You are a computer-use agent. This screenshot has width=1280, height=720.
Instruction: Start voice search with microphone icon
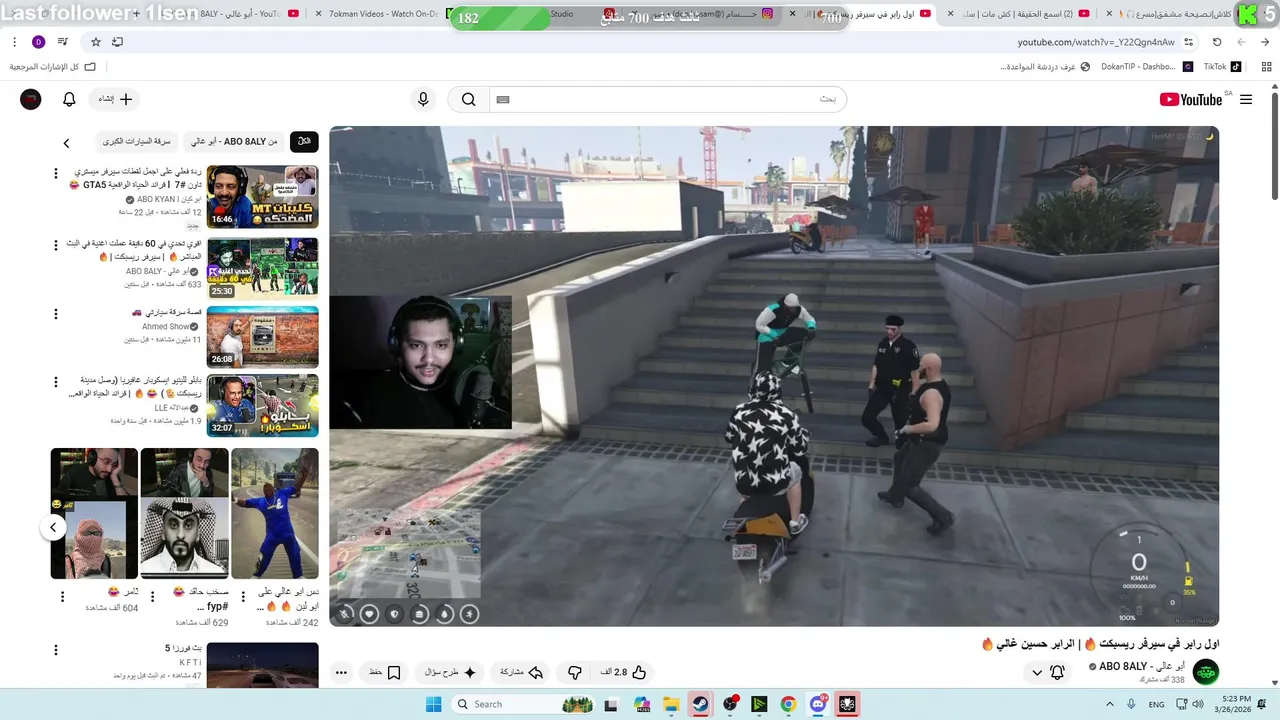click(423, 99)
